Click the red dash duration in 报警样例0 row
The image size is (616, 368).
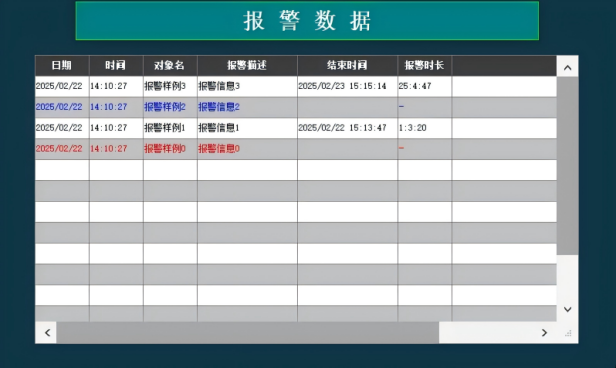coord(425,148)
